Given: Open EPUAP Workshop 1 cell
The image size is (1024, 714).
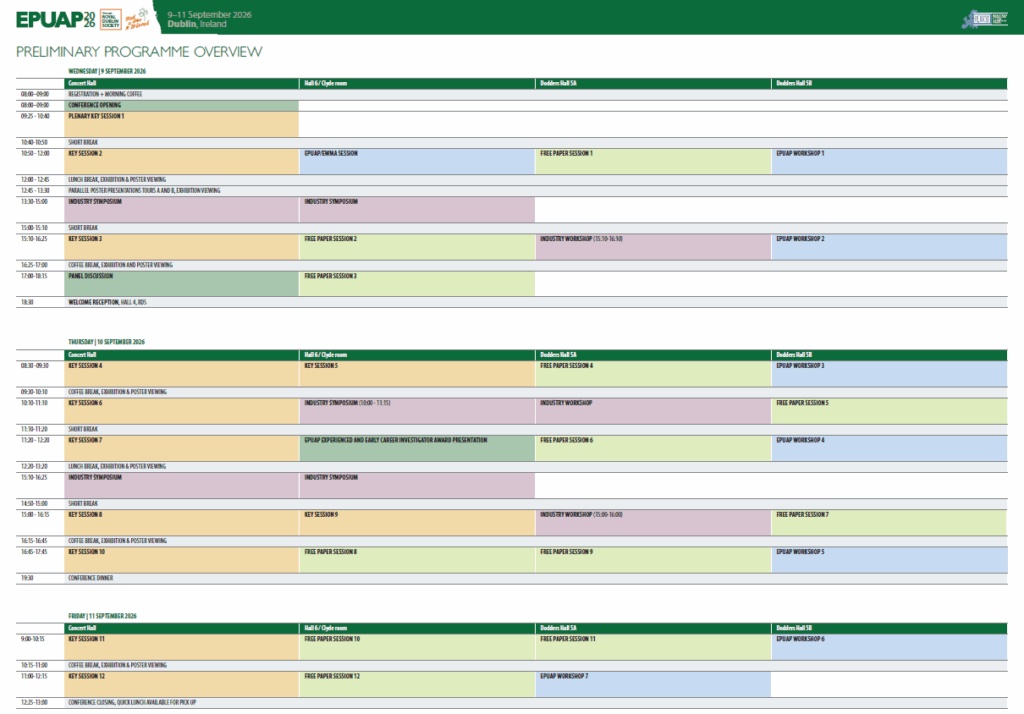Looking at the screenshot, I should (889, 161).
